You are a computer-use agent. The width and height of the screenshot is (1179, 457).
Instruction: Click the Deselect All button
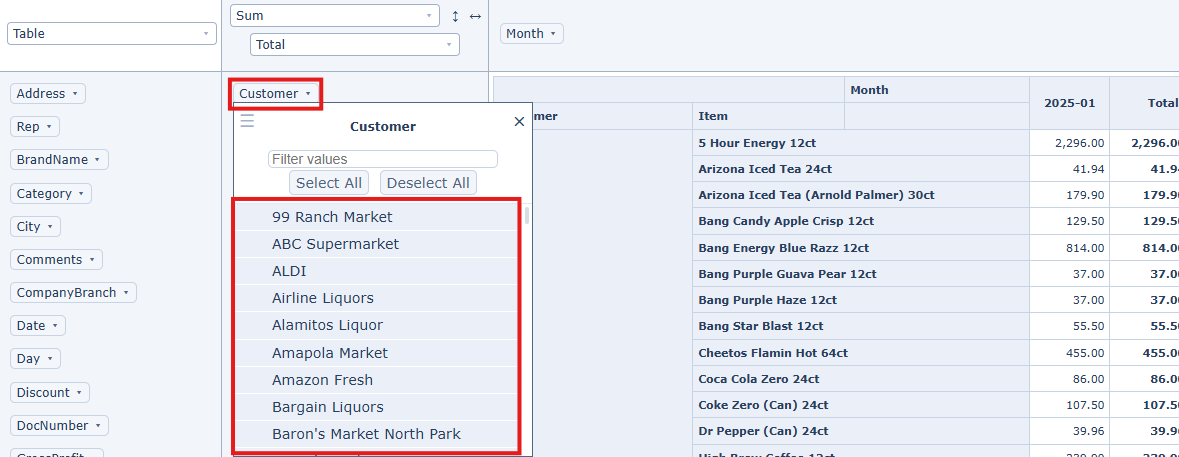coord(428,183)
